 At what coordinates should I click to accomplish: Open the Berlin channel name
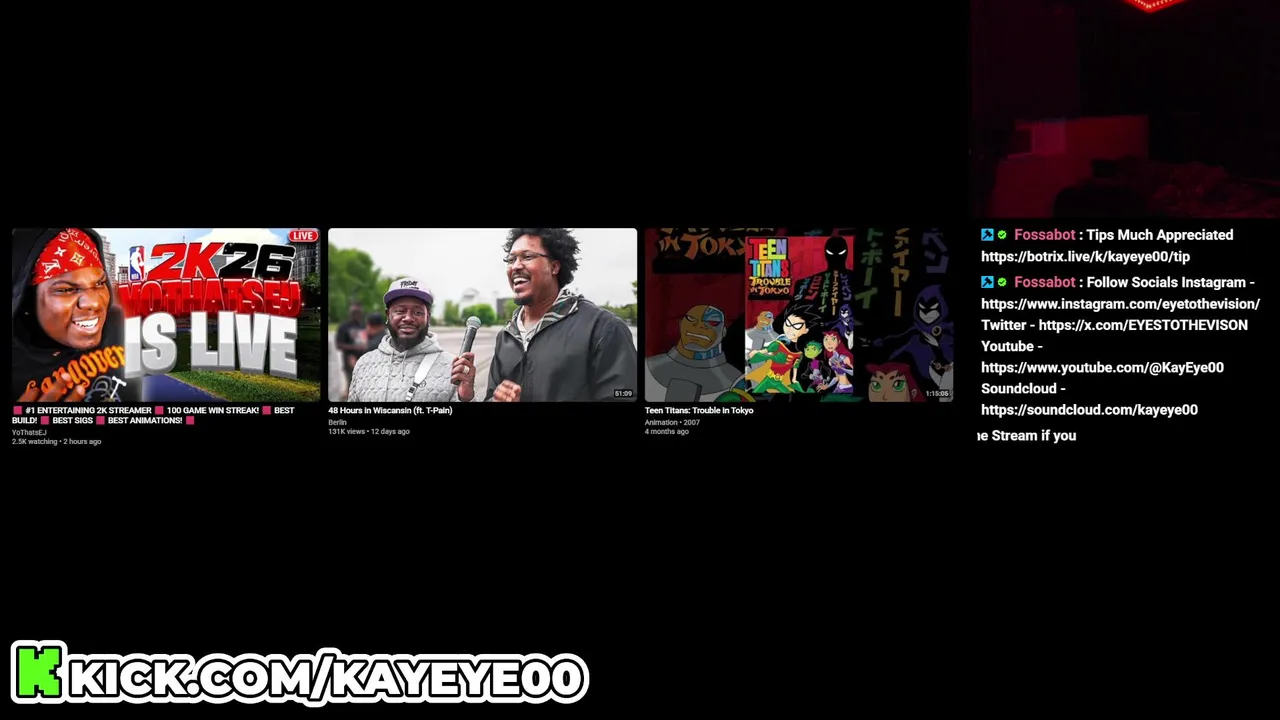coord(337,422)
